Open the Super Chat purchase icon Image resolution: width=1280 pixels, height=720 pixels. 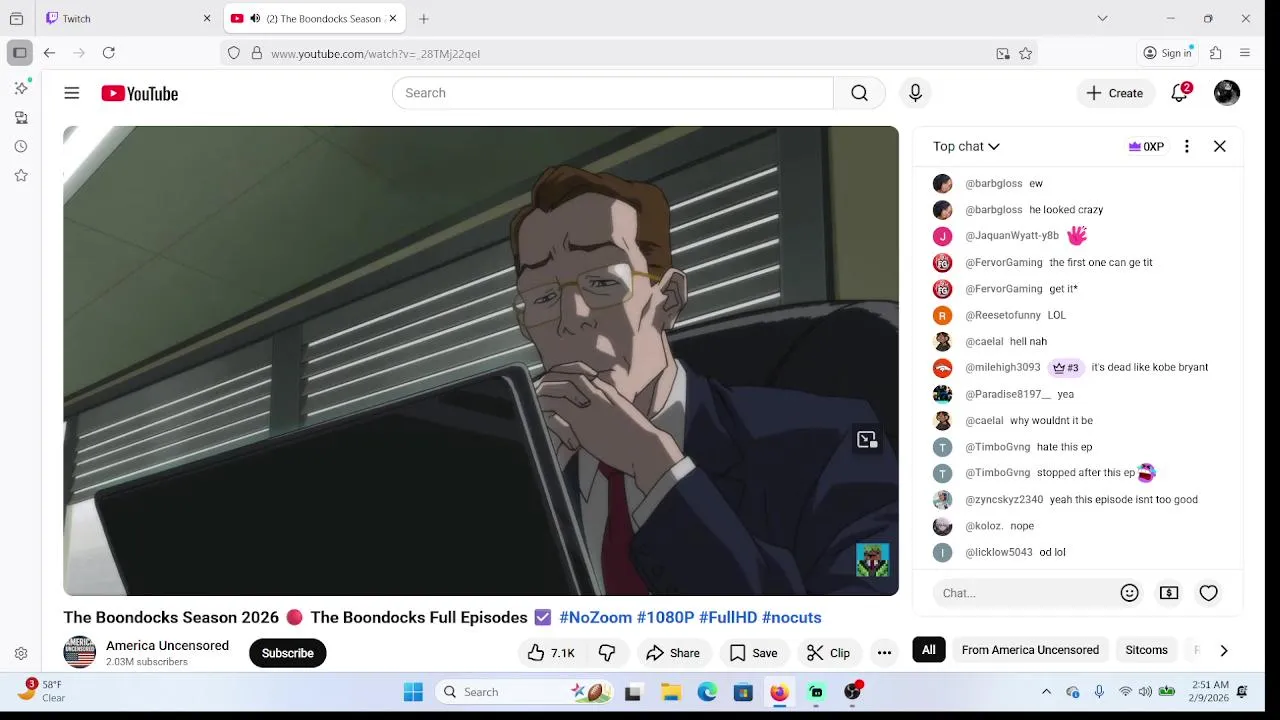1169,593
